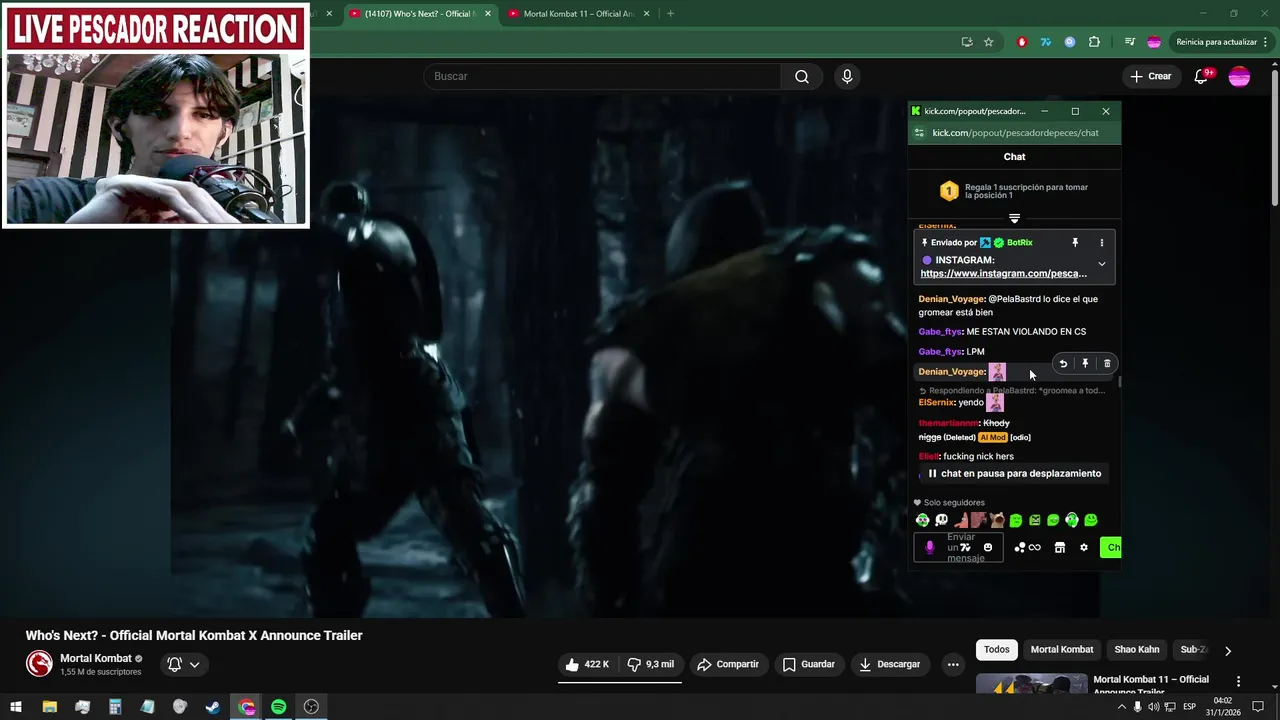Viewport: 1280px width, 720px height.
Task: Open the 7TV emote menu in chat input
Action: pyautogui.click(x=965, y=547)
